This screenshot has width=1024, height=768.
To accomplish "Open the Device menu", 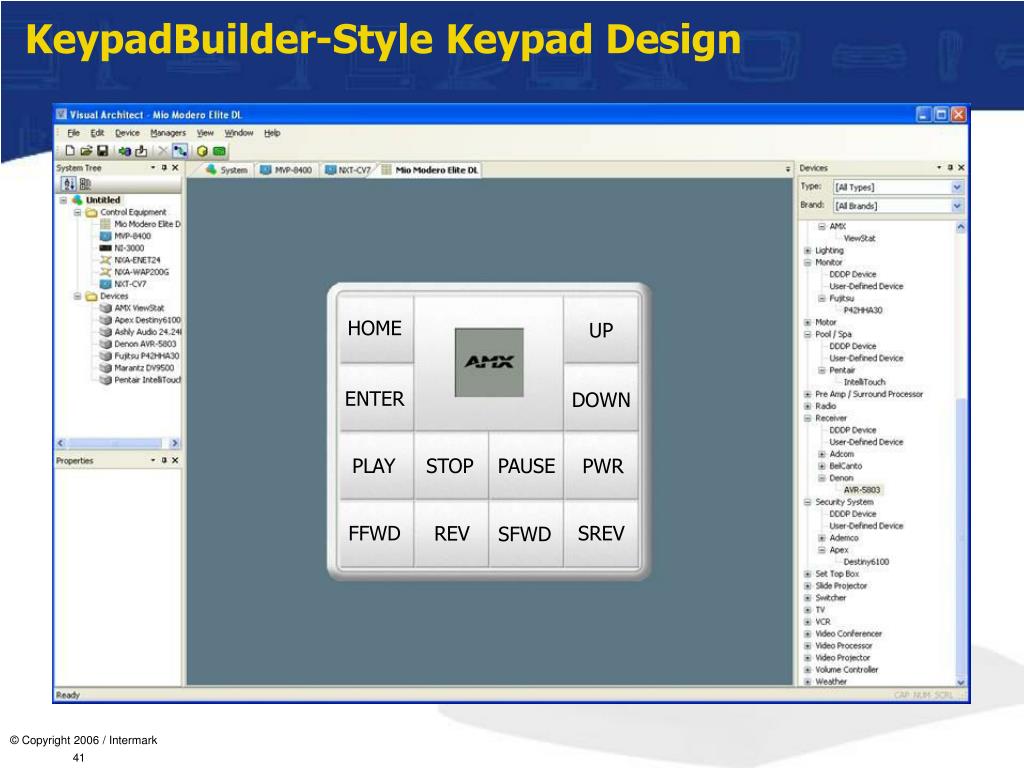I will (x=127, y=133).
